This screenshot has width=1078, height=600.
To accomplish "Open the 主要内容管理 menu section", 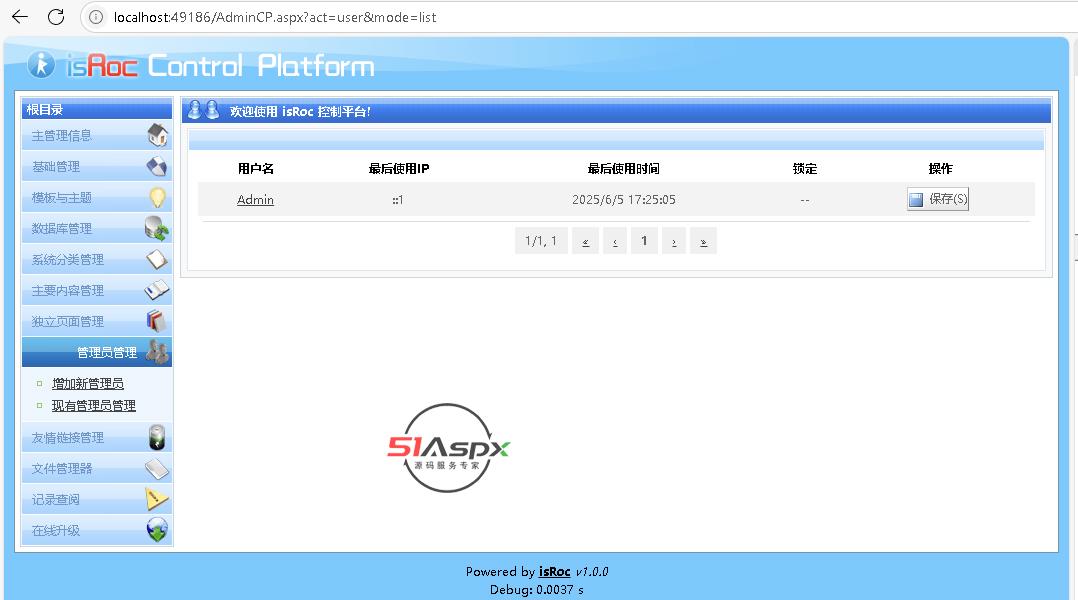I will pos(97,290).
